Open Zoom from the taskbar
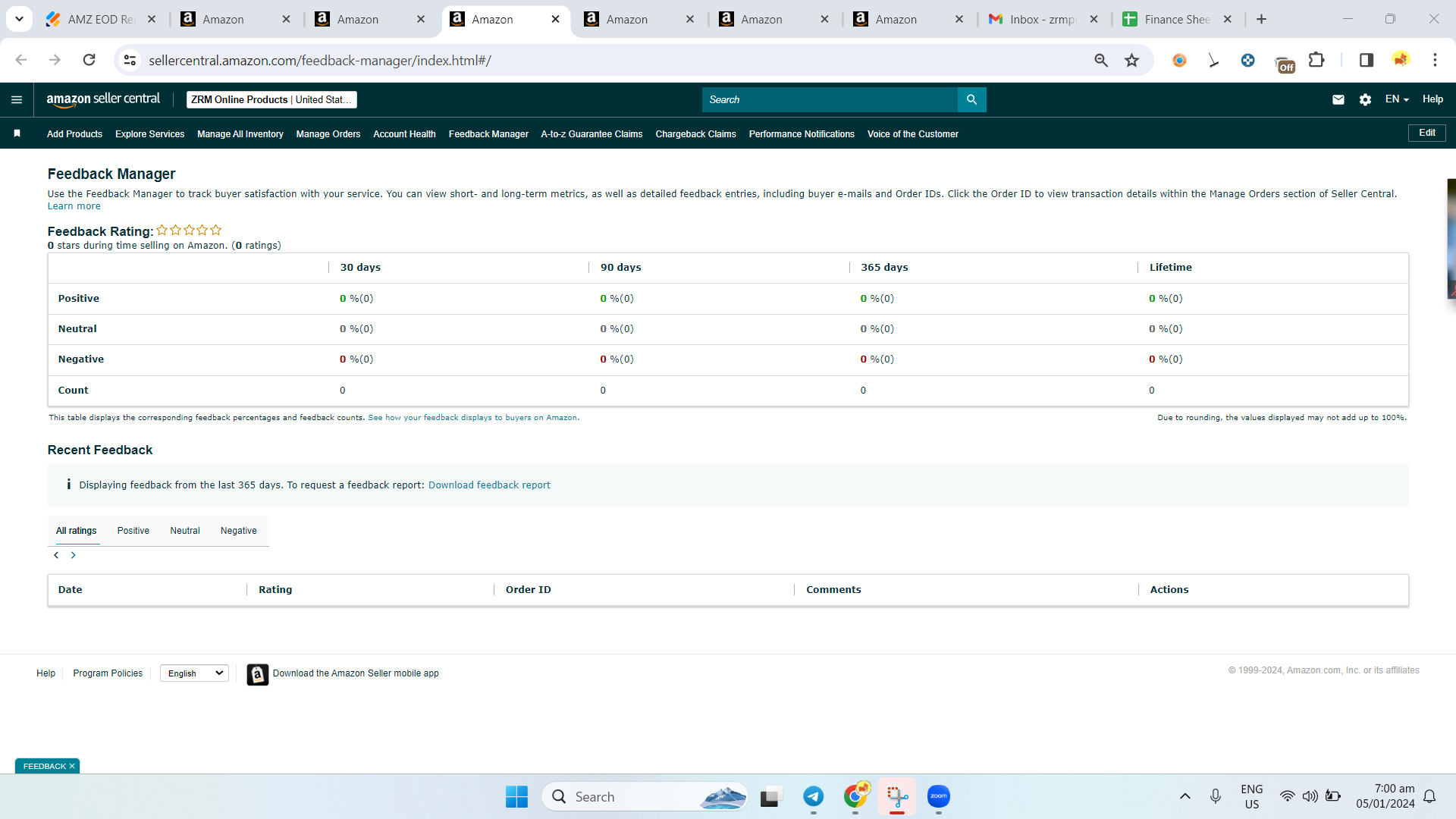1456x819 pixels. pyautogui.click(x=938, y=797)
